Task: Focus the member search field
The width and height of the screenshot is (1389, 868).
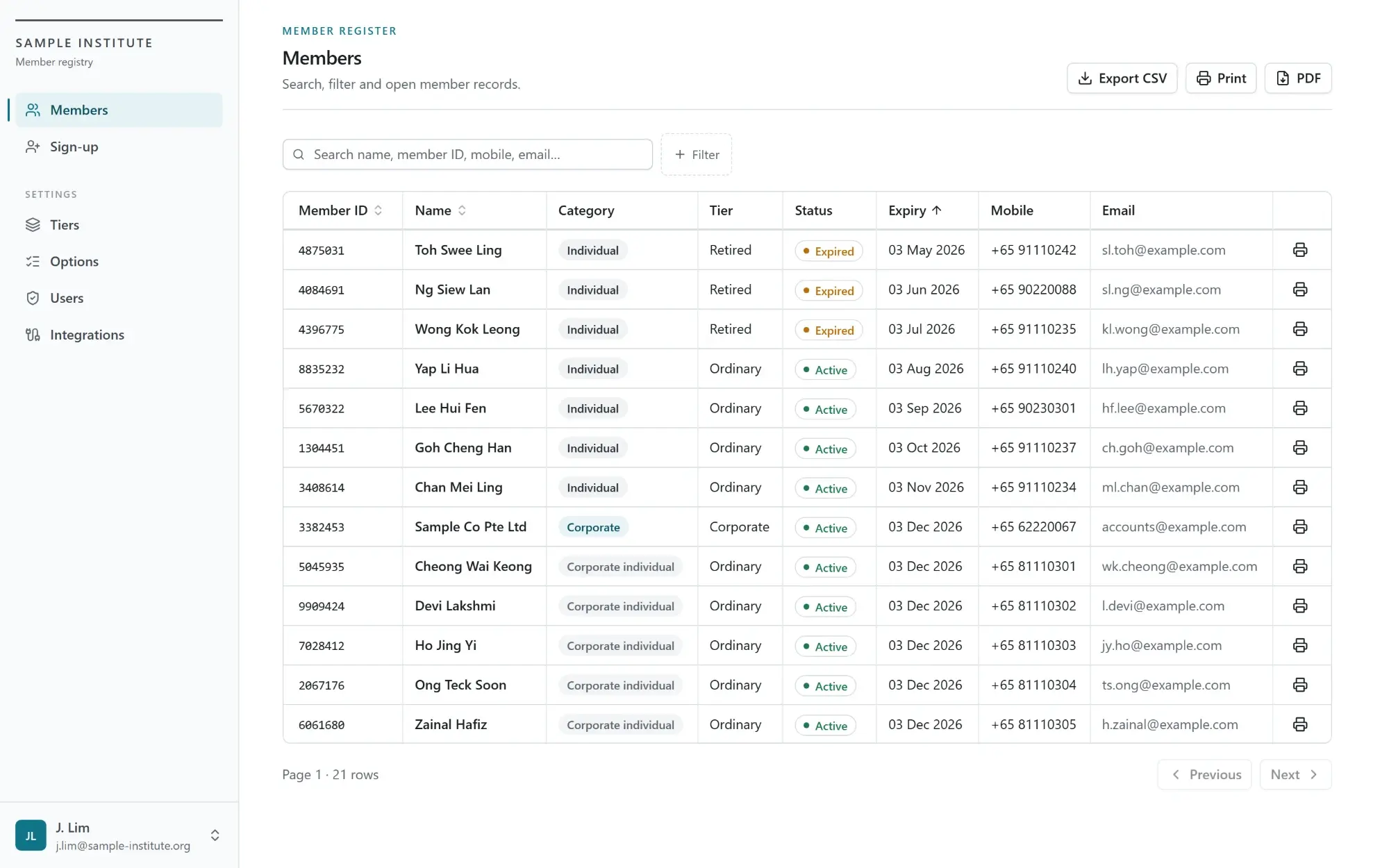Action: click(x=467, y=155)
